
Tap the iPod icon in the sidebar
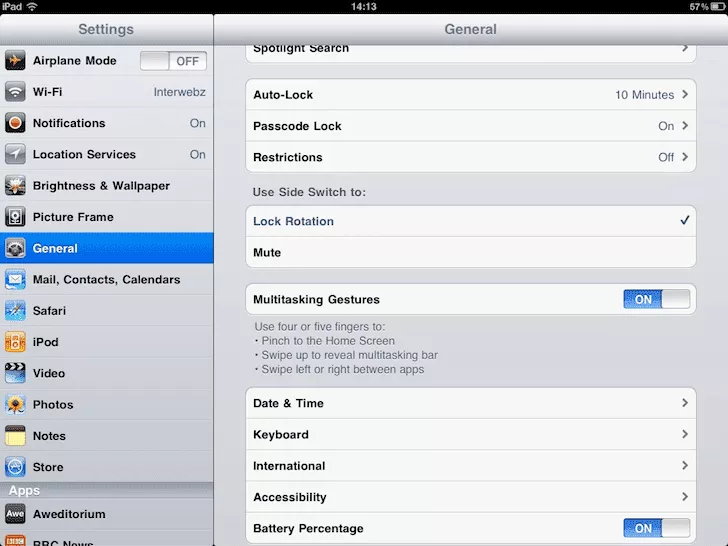coord(15,342)
